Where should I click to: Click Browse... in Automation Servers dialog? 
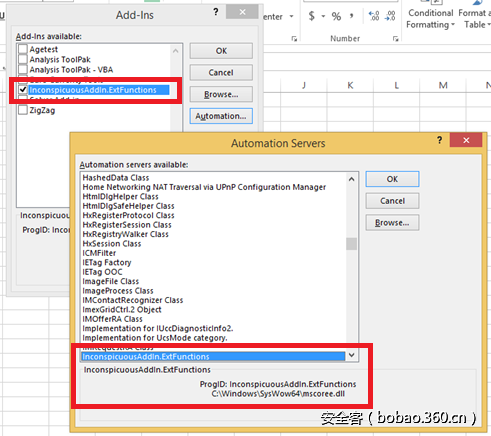(x=392, y=223)
